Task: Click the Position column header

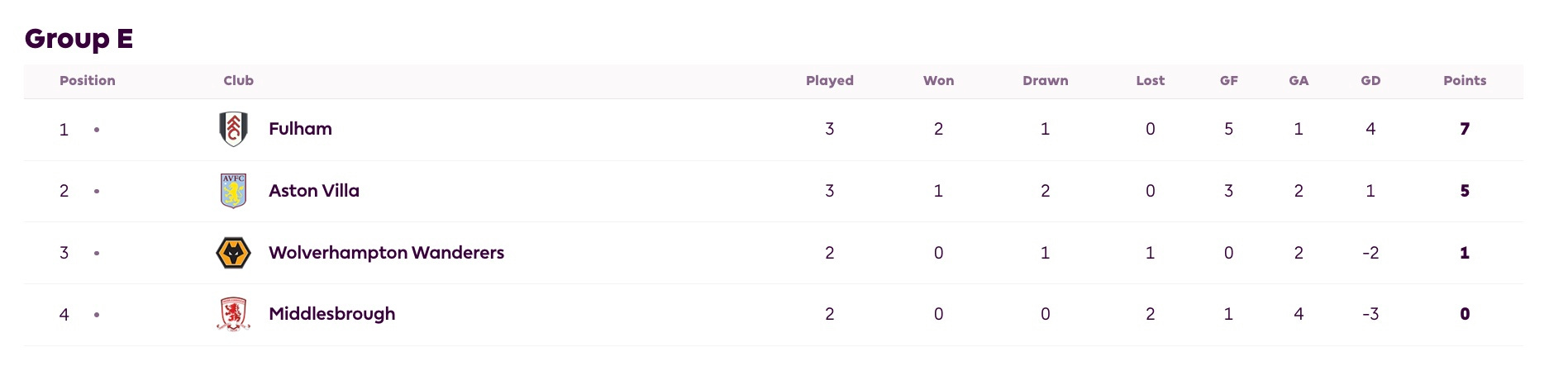Action: tap(88, 80)
